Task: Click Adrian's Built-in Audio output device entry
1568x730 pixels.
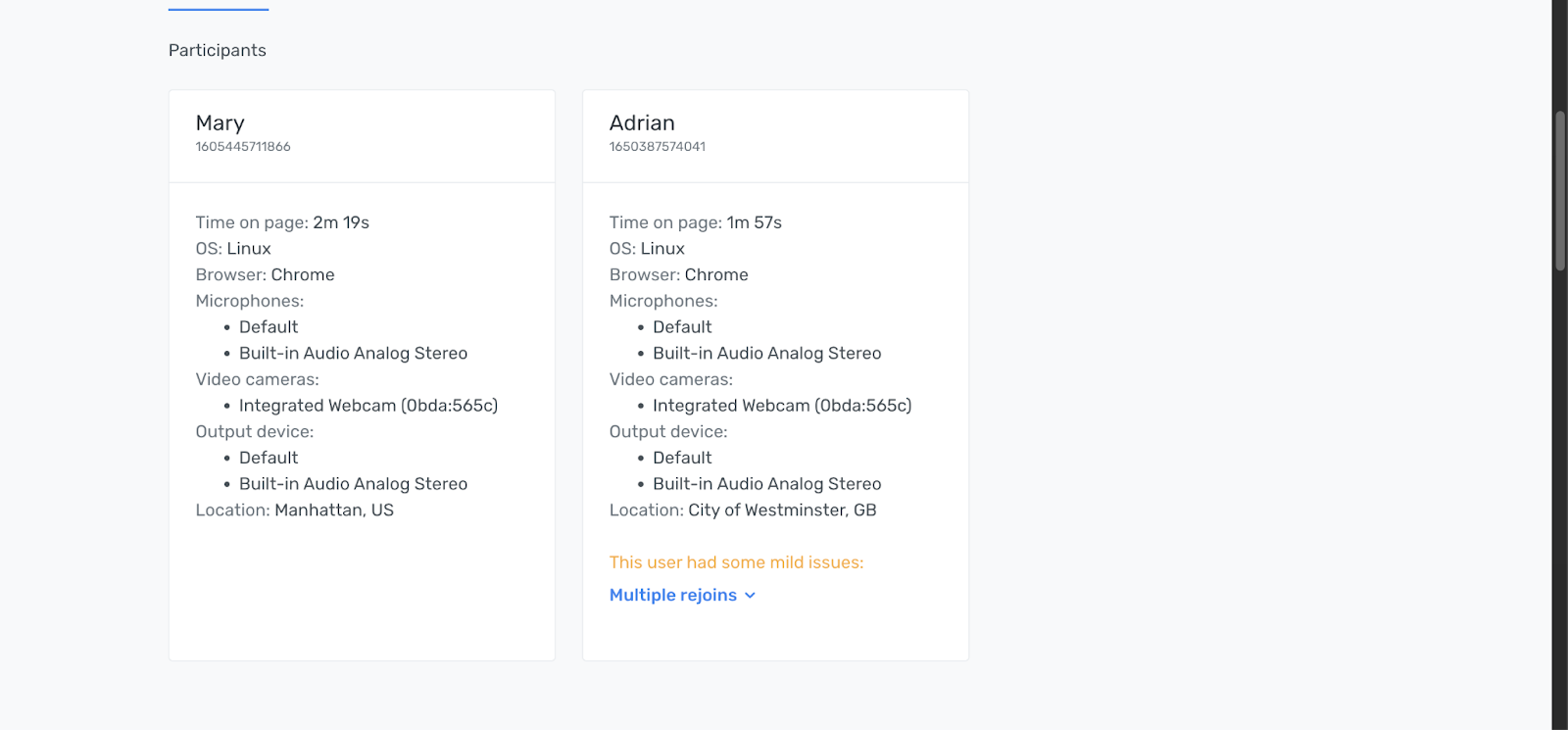Action: [767, 484]
